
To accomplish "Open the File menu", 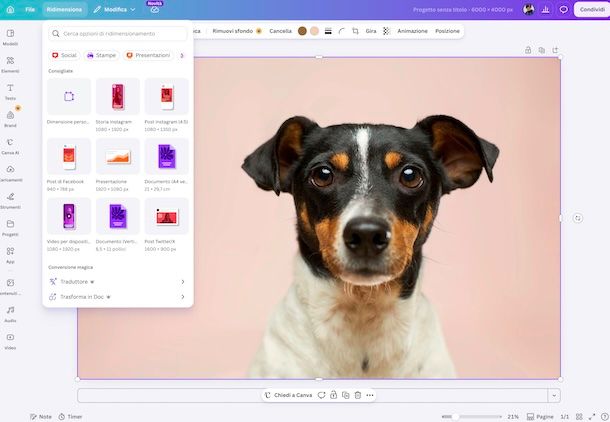I will point(30,9).
